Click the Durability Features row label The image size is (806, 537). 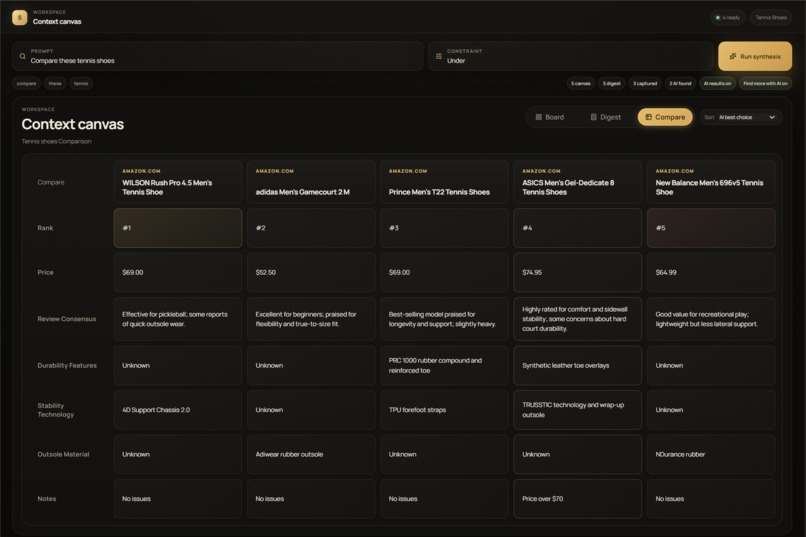click(67, 365)
